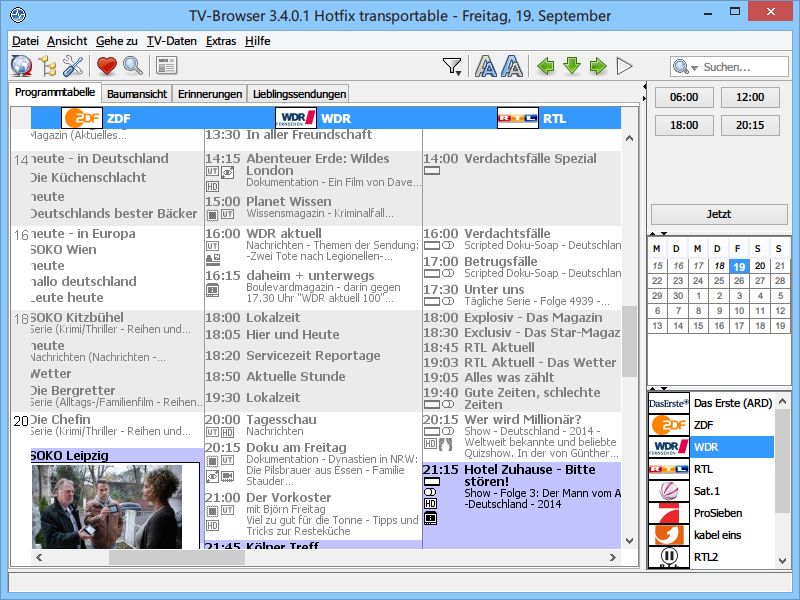Open Verdachtsfälle Spezial at 14:00

point(522,164)
